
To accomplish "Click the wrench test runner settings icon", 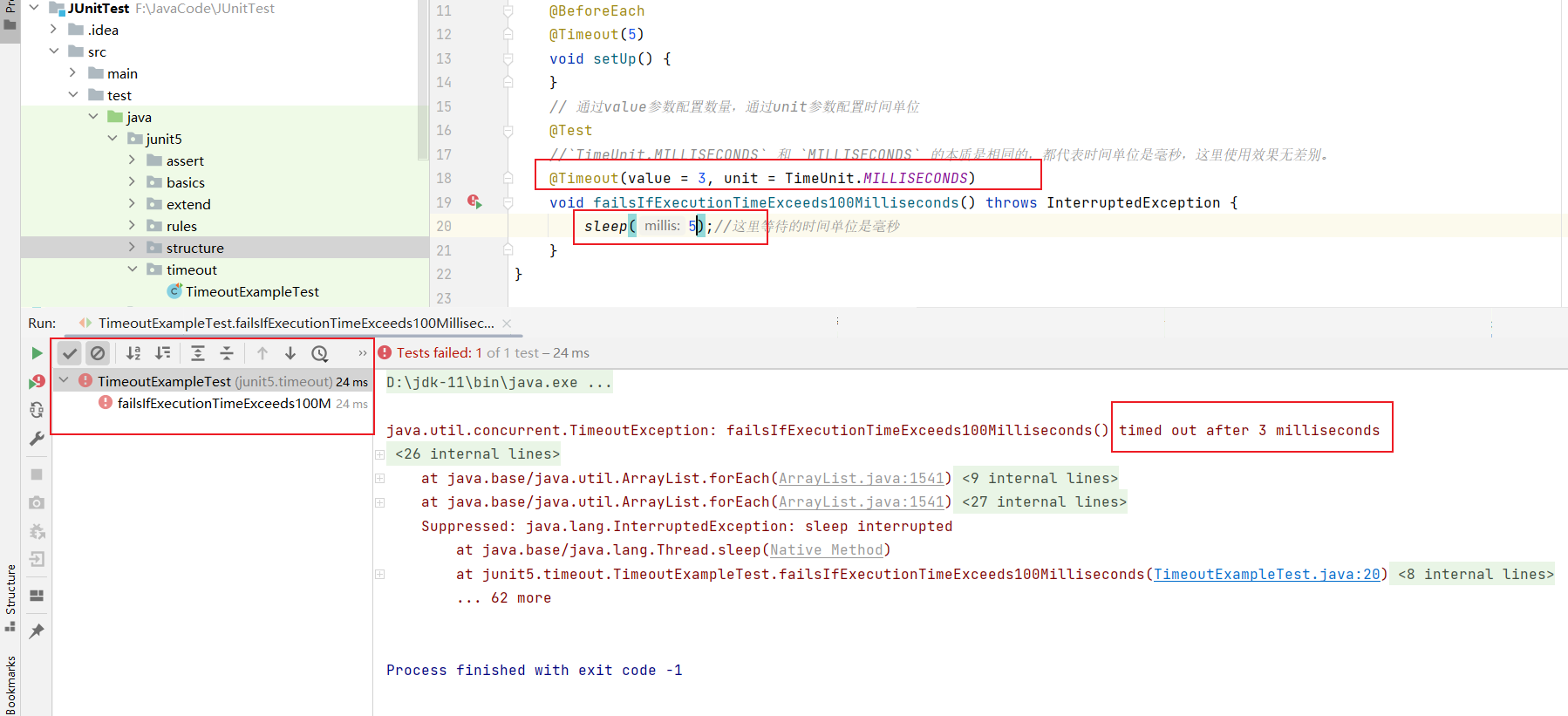I will pyautogui.click(x=37, y=439).
